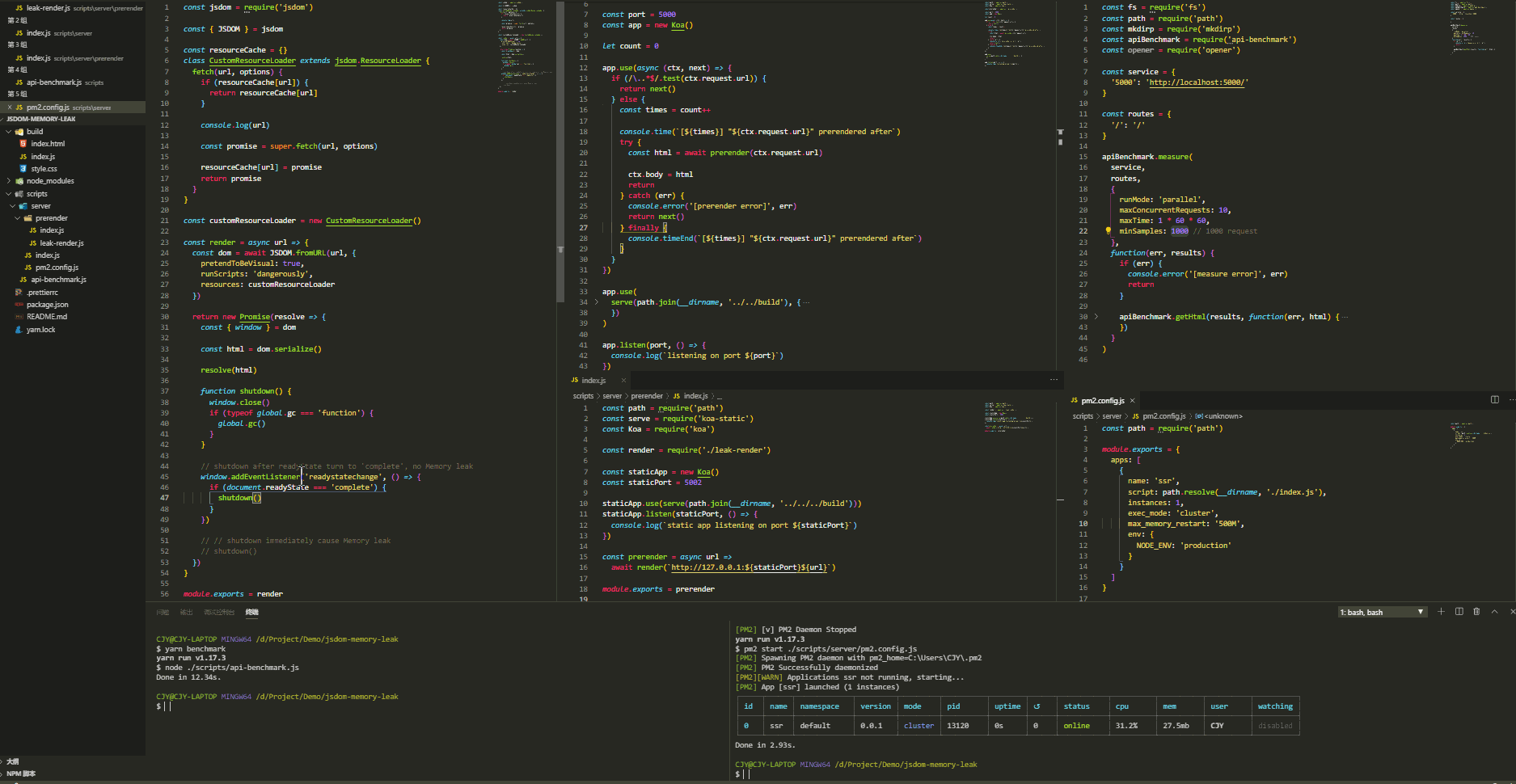Click the 'online' status cell in pm2 table
The width and height of the screenshot is (1516, 784).
[1076, 726]
